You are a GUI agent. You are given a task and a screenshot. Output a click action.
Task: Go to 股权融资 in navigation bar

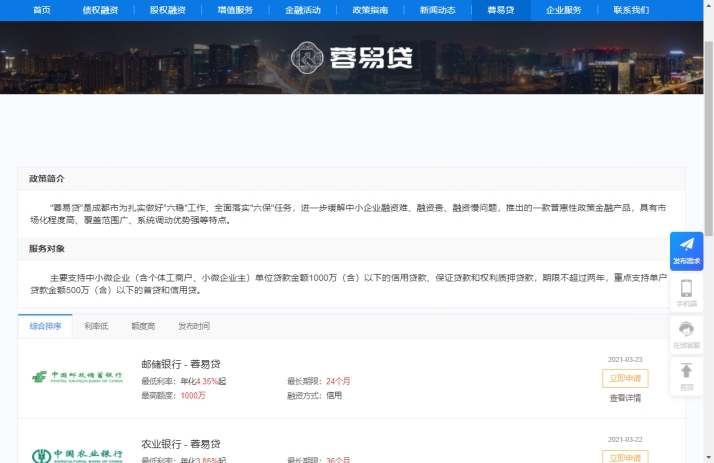pyautogui.click(x=167, y=10)
